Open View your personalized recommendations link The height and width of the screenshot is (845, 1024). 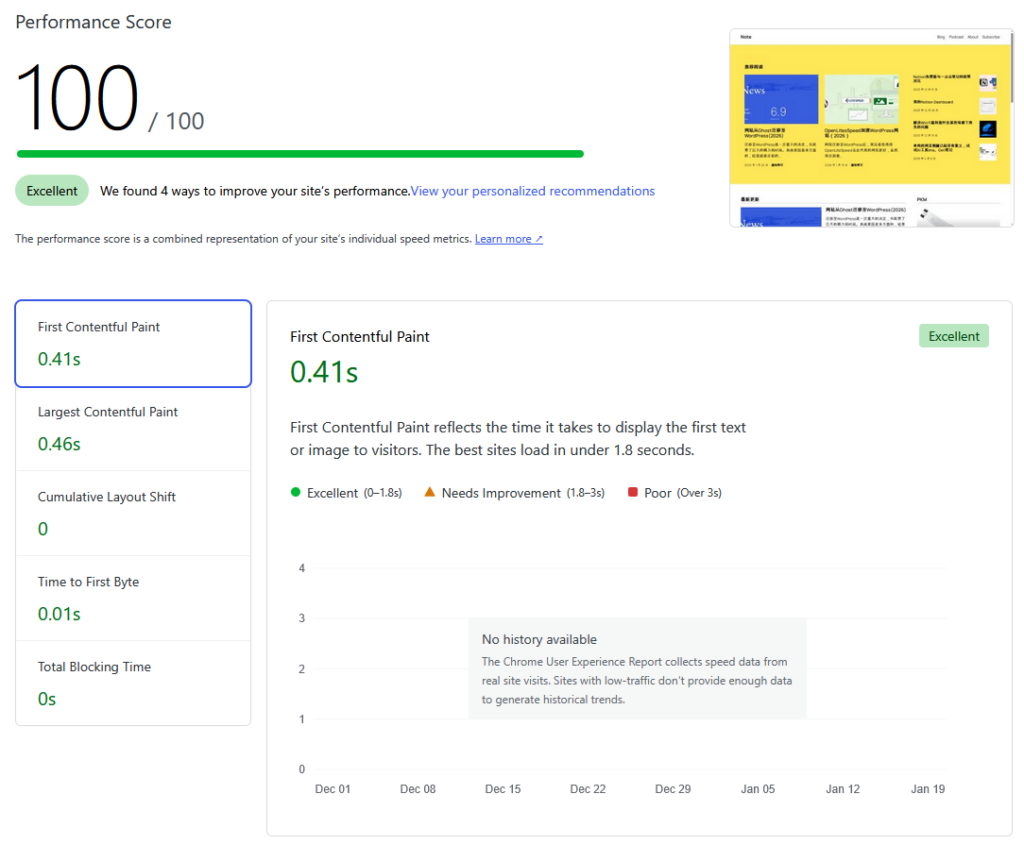coord(532,191)
